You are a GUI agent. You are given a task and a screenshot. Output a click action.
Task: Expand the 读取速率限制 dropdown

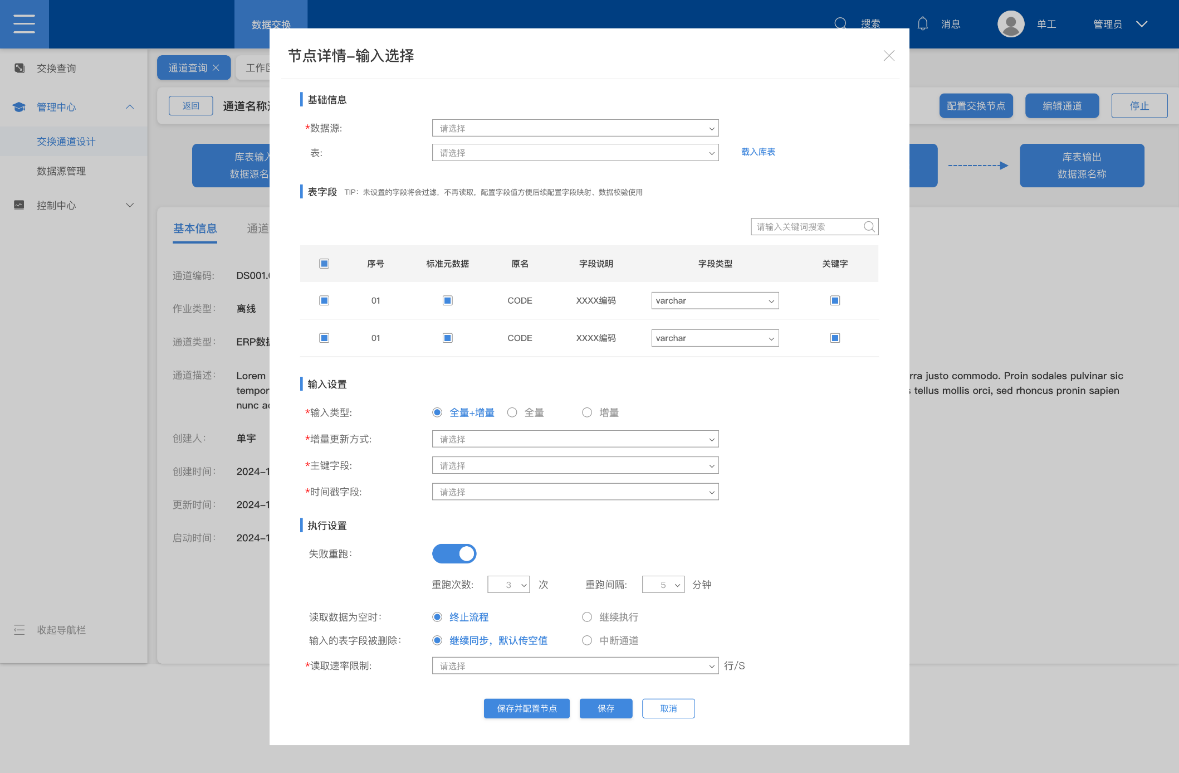tap(575, 666)
